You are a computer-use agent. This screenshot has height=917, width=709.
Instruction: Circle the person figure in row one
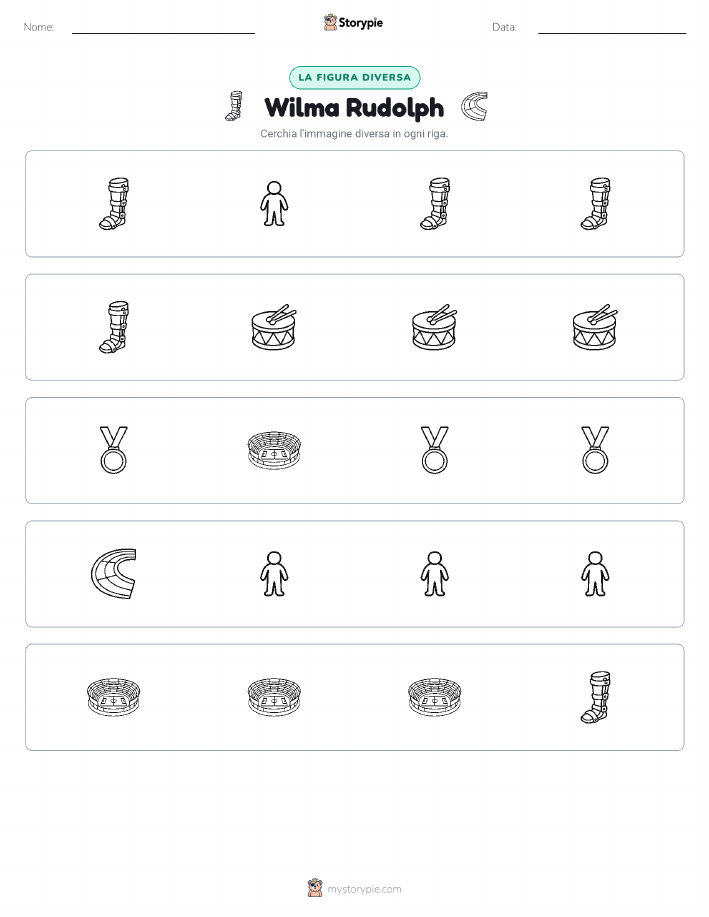point(274,204)
